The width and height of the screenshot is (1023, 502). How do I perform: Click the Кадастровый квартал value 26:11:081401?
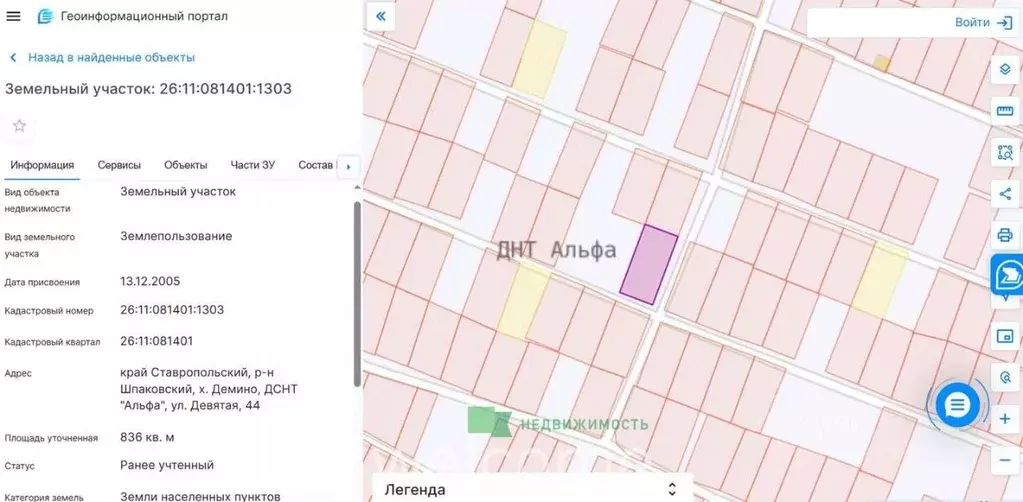(157, 341)
